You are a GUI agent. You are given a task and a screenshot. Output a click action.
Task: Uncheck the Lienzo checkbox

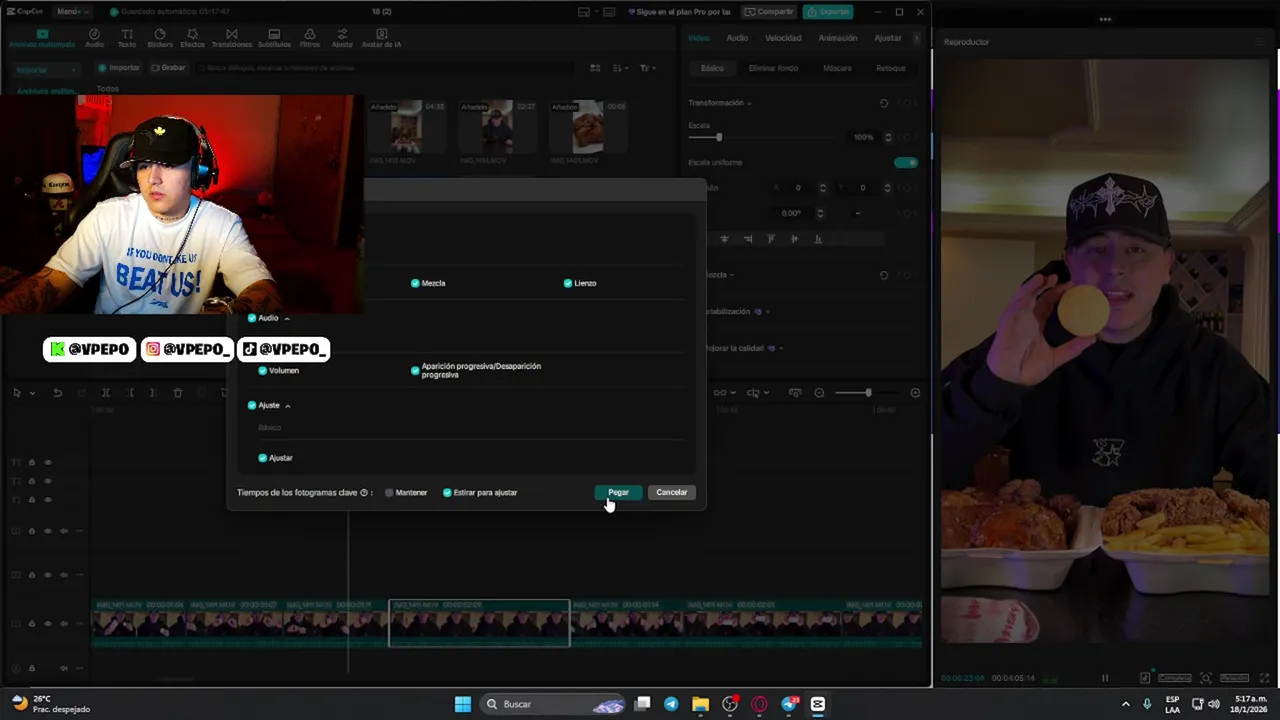567,283
